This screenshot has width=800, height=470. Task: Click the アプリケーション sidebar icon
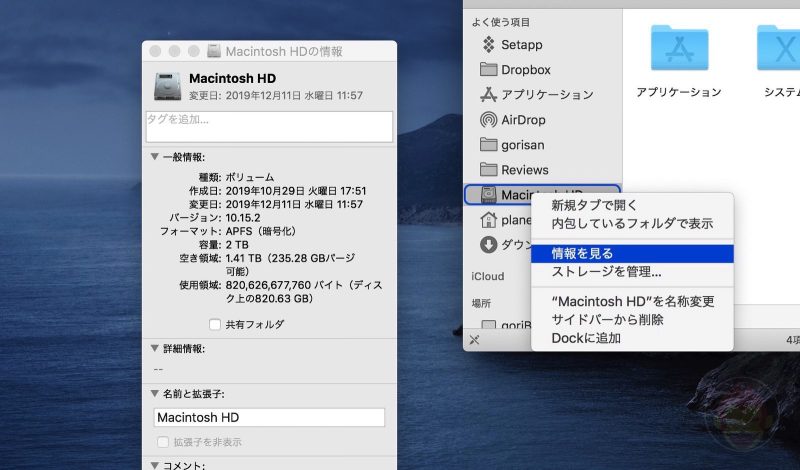click(x=488, y=94)
